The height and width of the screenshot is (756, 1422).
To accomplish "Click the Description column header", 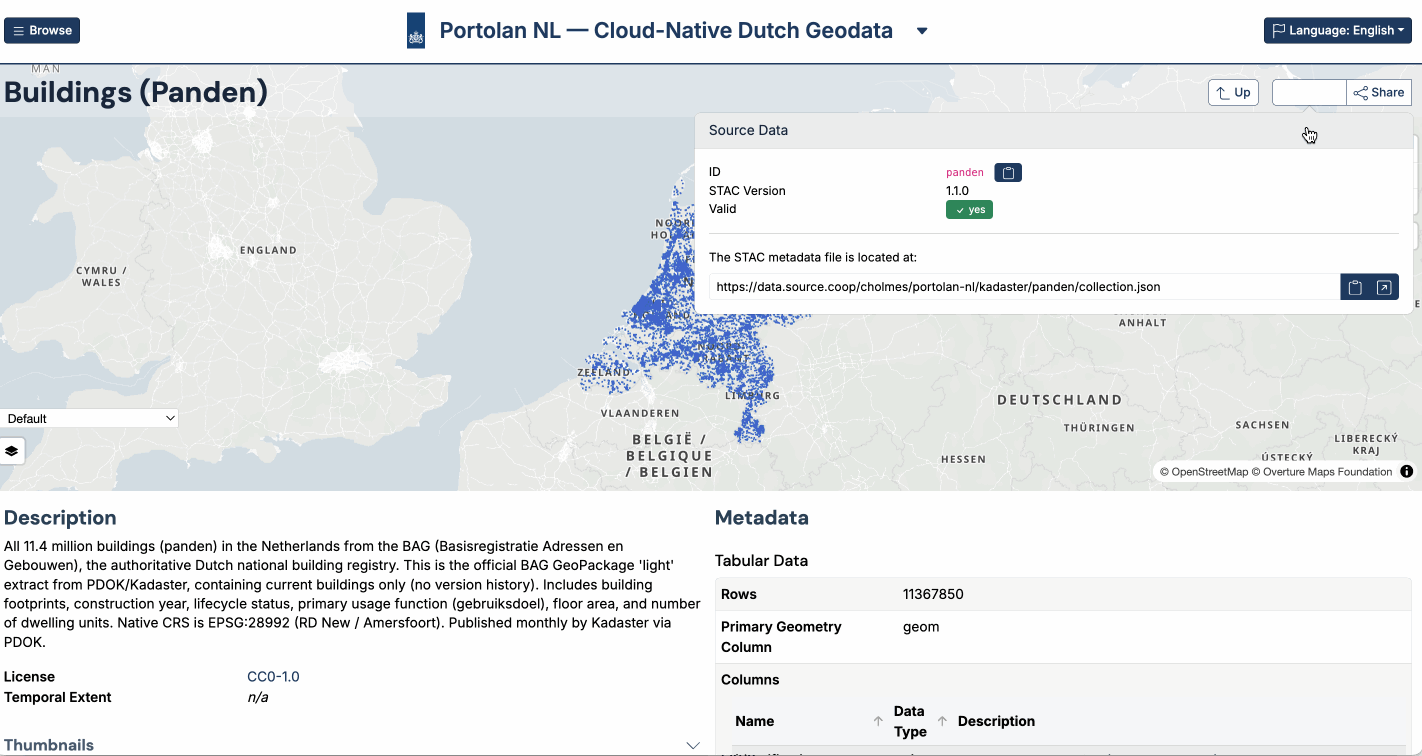I will tap(996, 721).
